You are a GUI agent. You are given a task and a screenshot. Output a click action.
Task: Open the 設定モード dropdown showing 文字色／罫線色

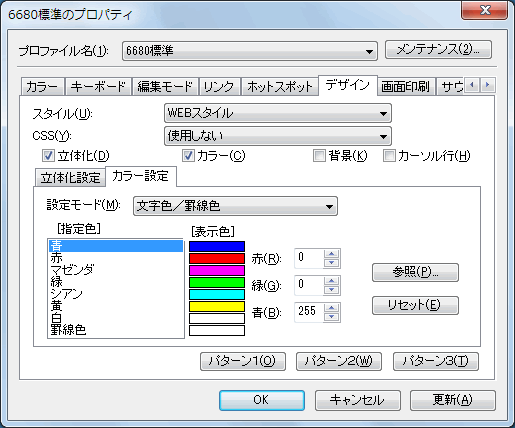[x=235, y=206]
